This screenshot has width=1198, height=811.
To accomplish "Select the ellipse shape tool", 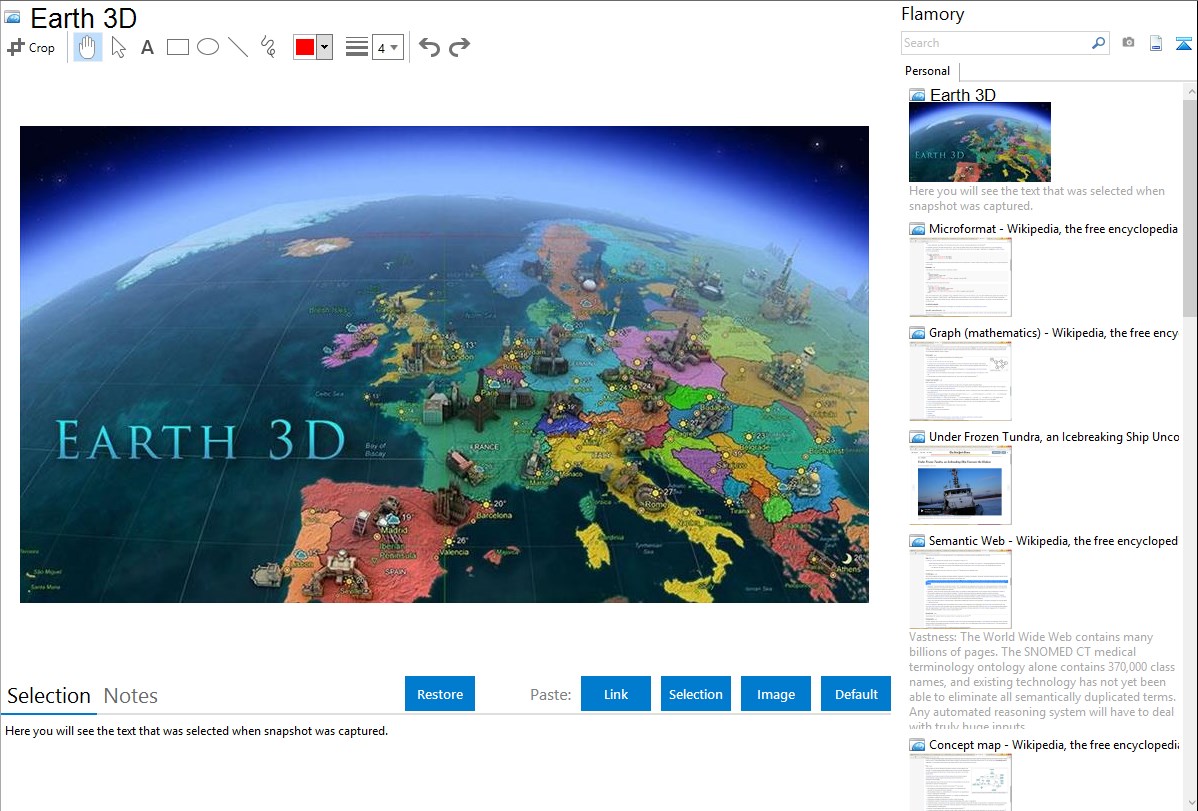I will [208, 47].
